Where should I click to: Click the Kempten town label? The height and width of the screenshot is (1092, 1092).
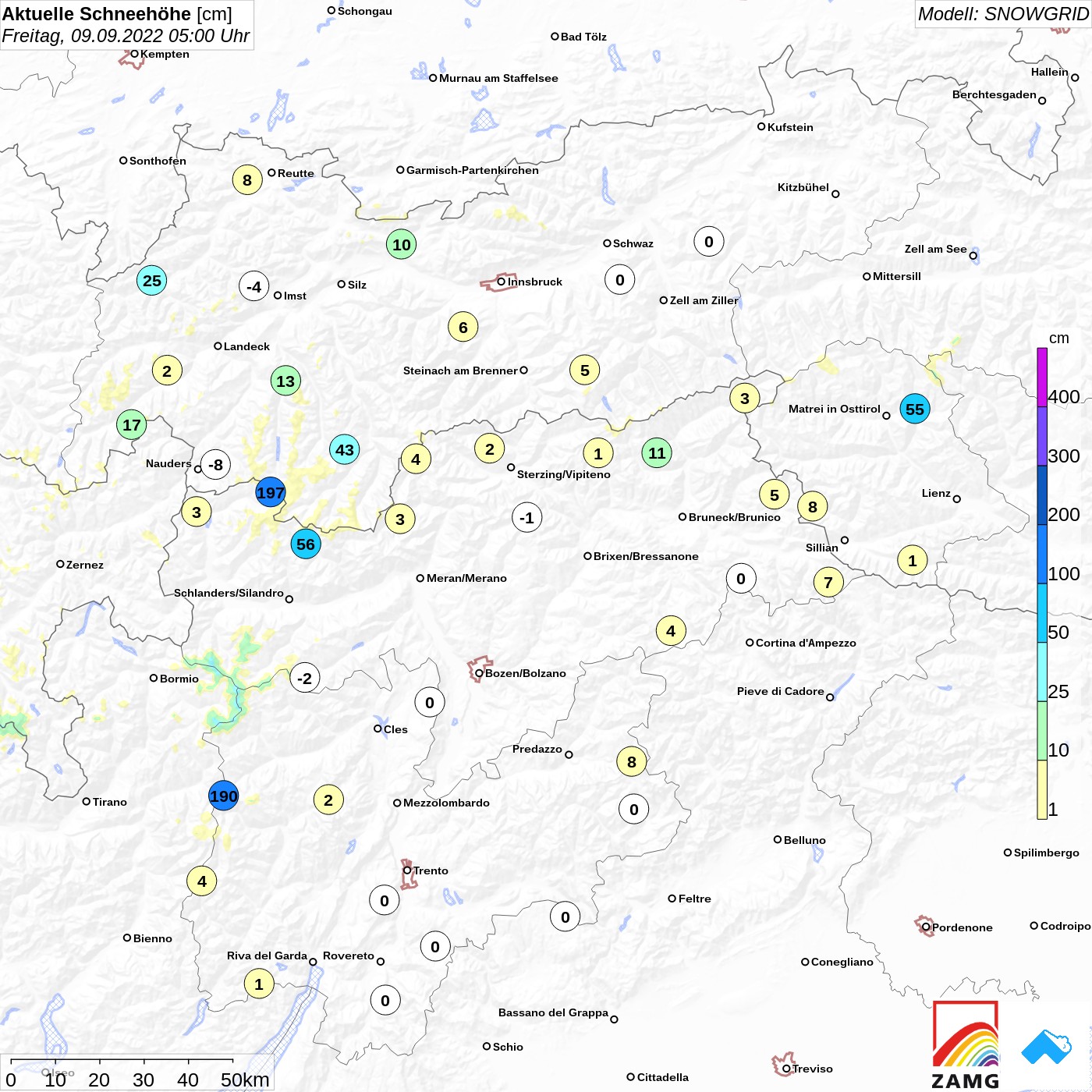[165, 54]
